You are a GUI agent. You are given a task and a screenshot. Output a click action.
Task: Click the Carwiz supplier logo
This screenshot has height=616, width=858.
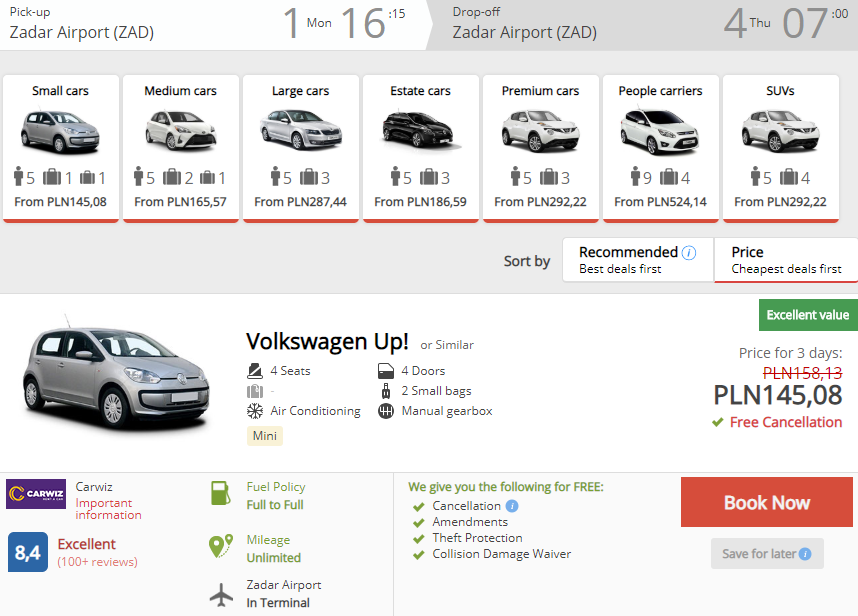(x=36, y=494)
